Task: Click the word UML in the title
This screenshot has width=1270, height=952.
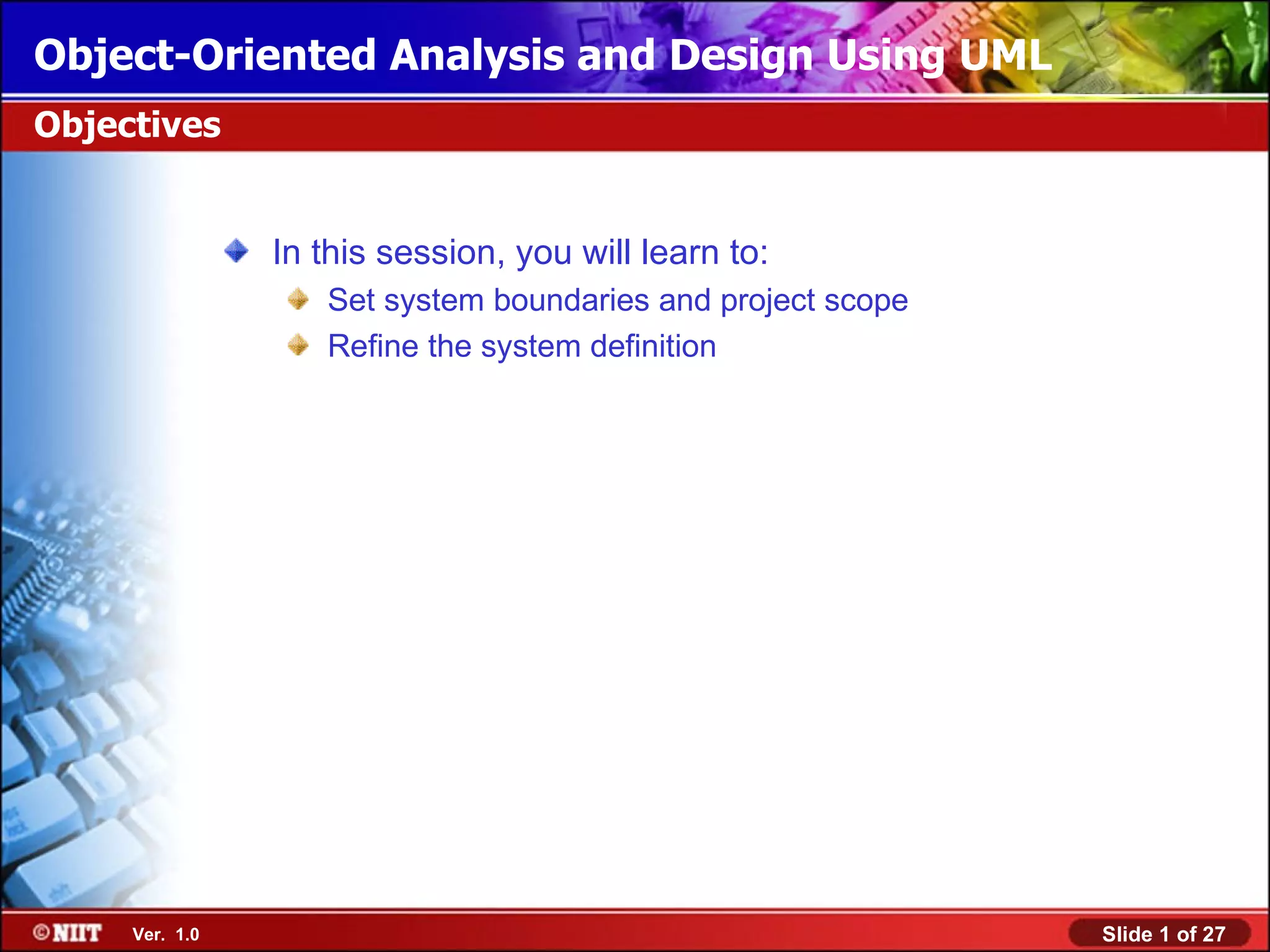Action: [x=1005, y=55]
